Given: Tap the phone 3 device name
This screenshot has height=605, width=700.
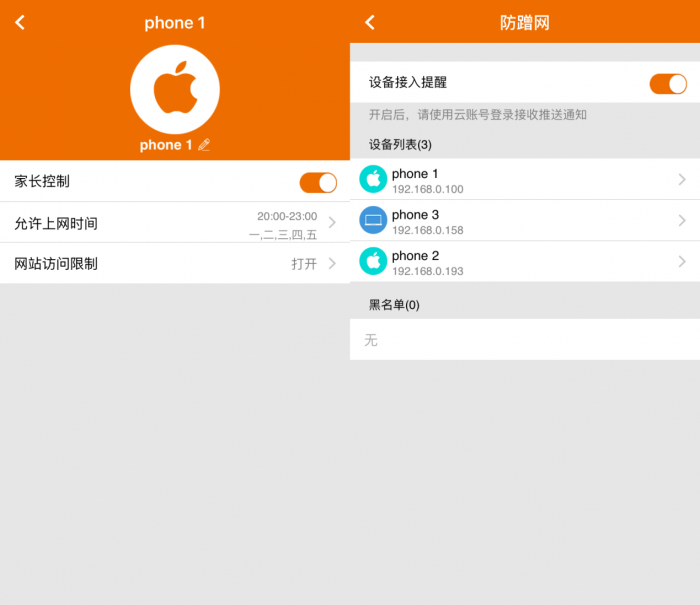Looking at the screenshot, I should point(415,214).
